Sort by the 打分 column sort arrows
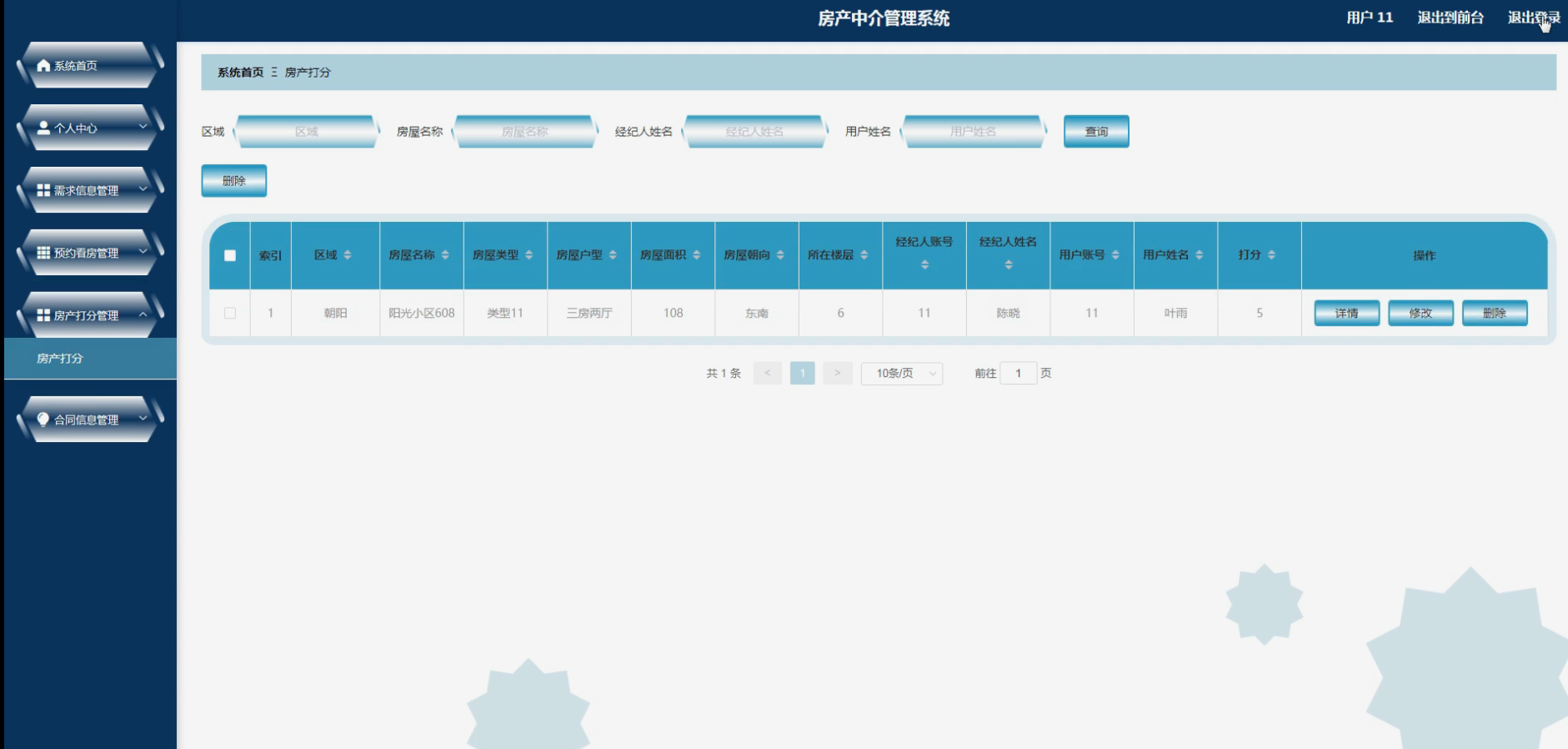Viewport: 1568px width, 749px height. [1271, 255]
